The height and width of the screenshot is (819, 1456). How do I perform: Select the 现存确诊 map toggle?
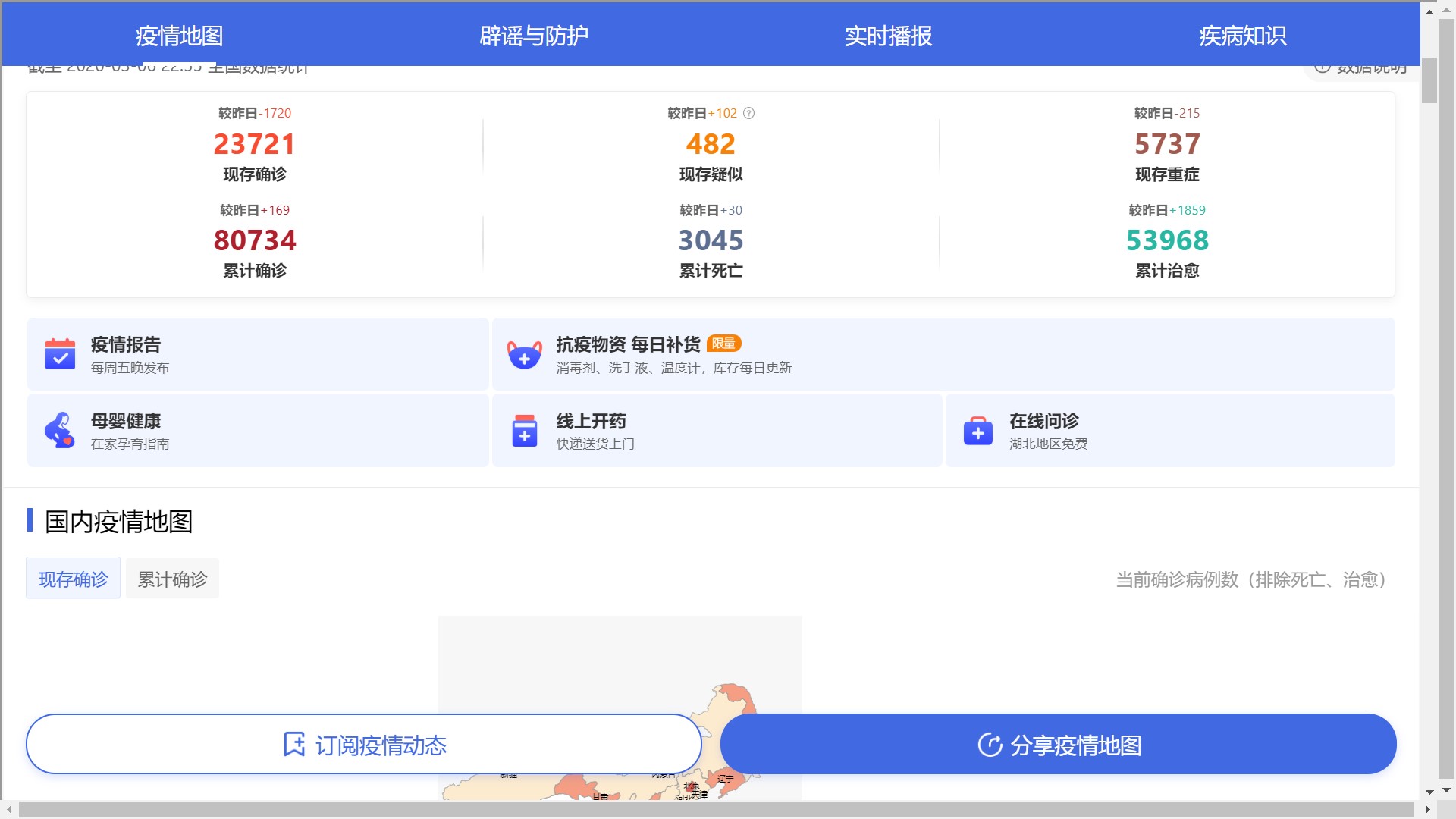pos(73,579)
